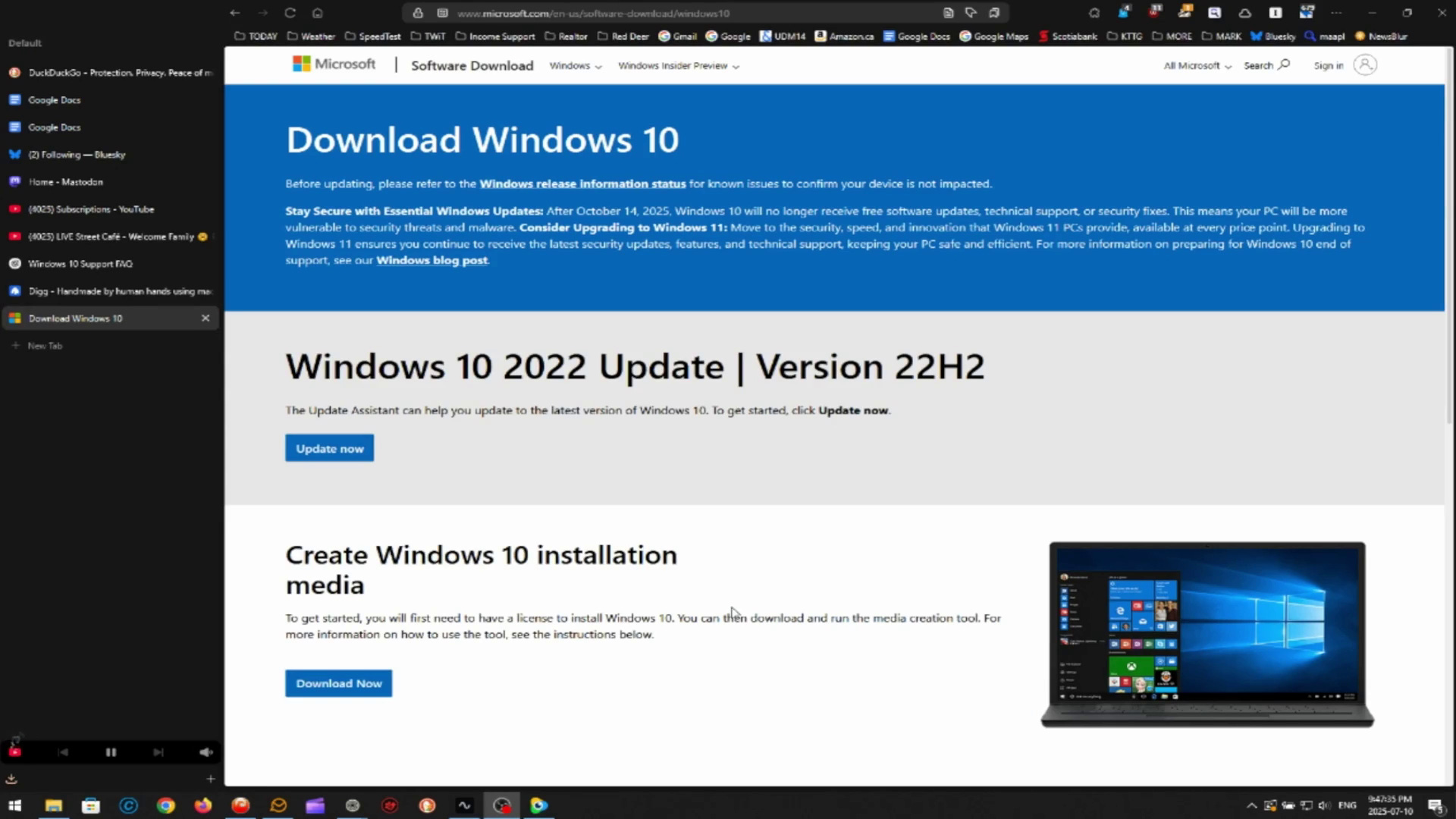Open the MORE bookmark folder
The width and height of the screenshot is (1456, 819).
tap(1172, 36)
